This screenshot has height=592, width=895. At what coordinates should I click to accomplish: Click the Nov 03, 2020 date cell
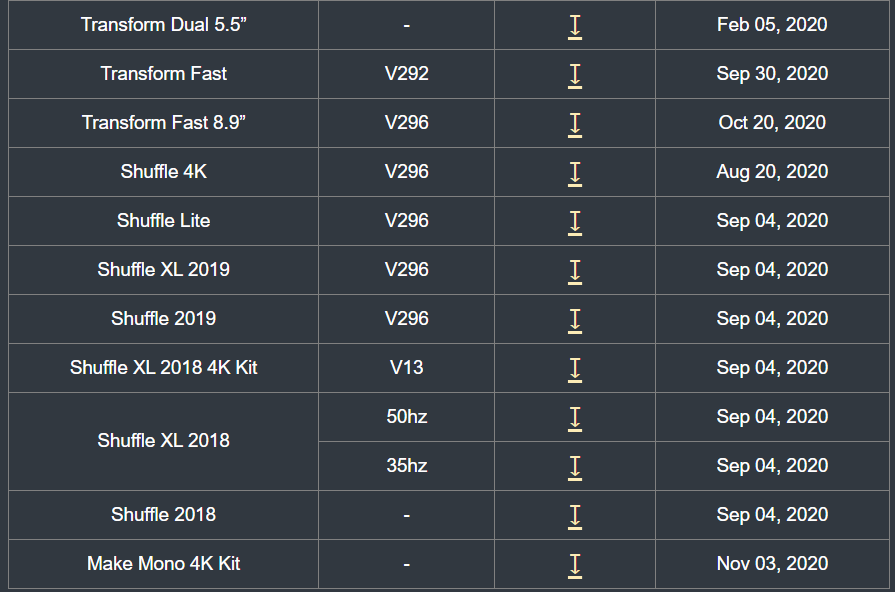pyautogui.click(x=772, y=563)
